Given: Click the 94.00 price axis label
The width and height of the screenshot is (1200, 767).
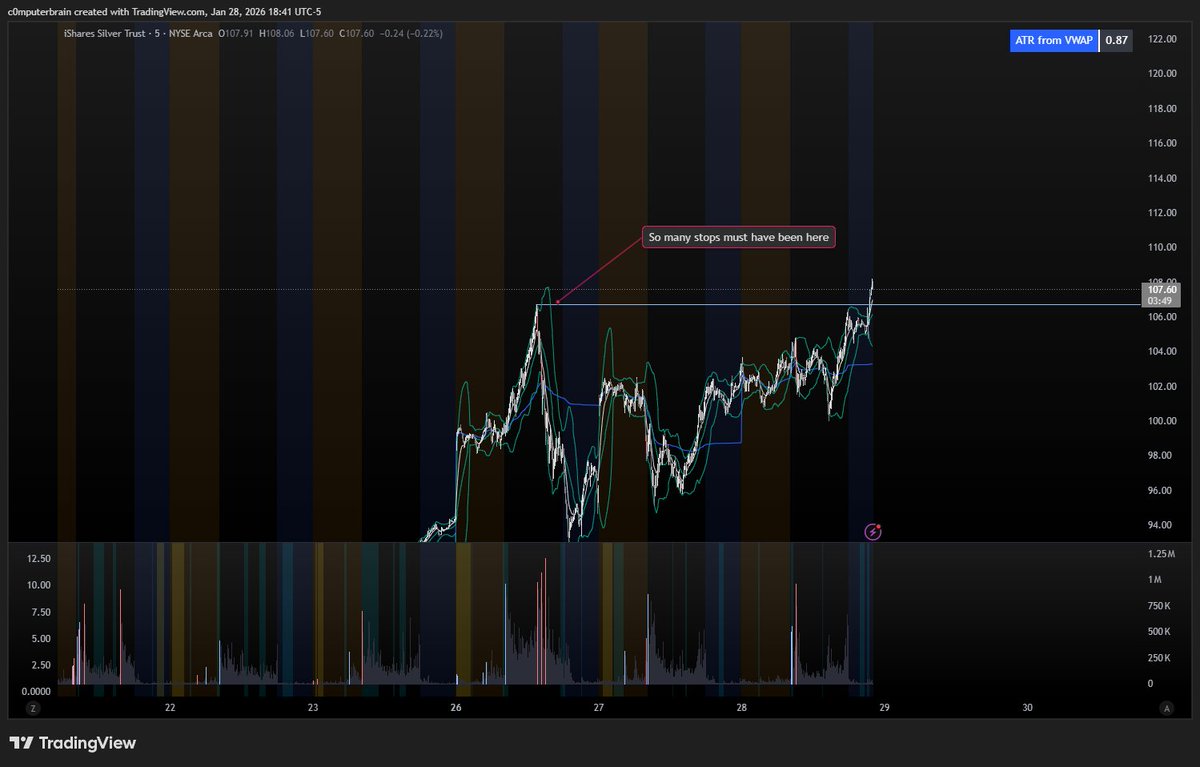Looking at the screenshot, I should [x=1160, y=525].
